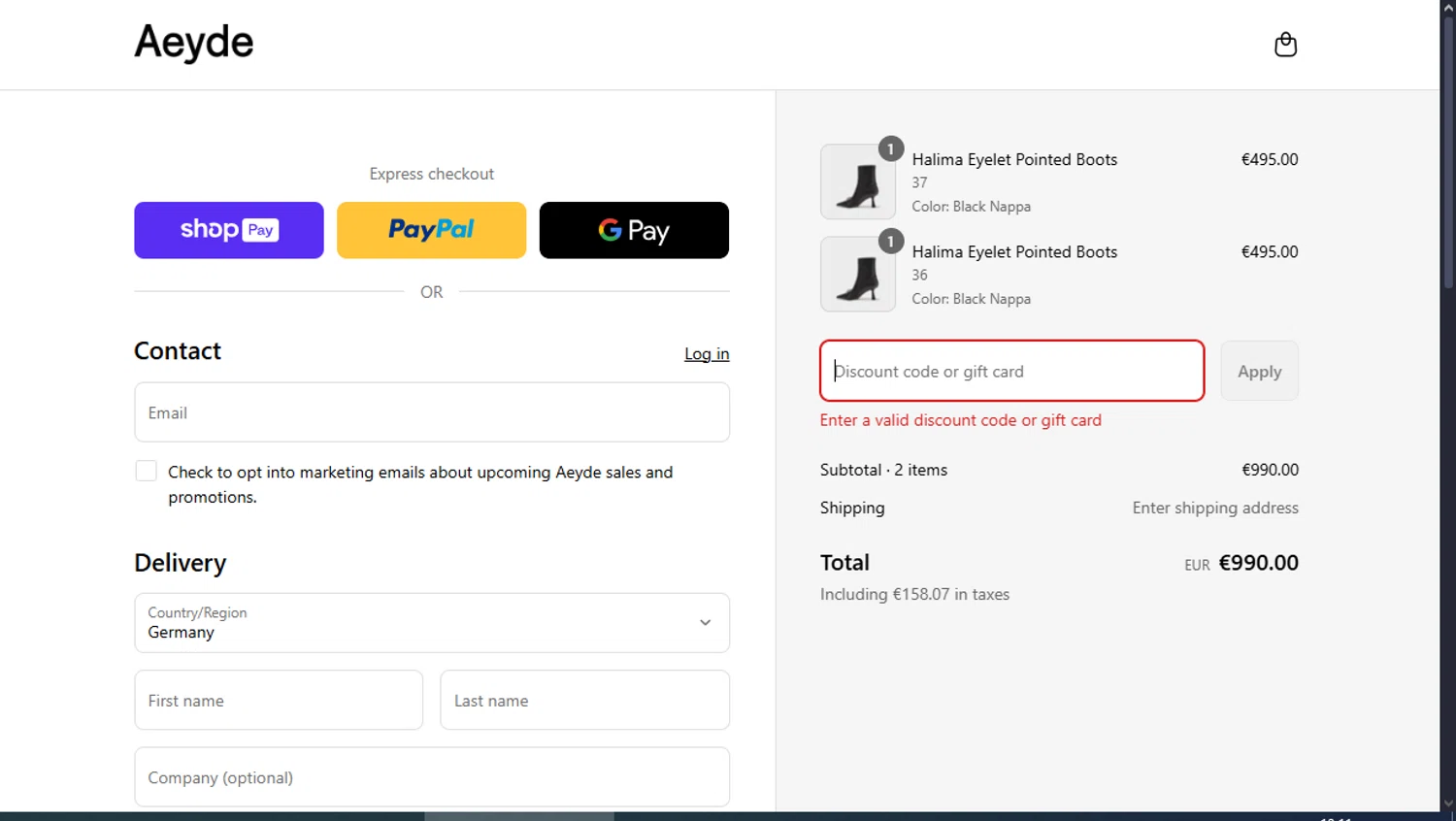Click the total amount €990.00
The image size is (1456, 821).
[x=1258, y=563]
